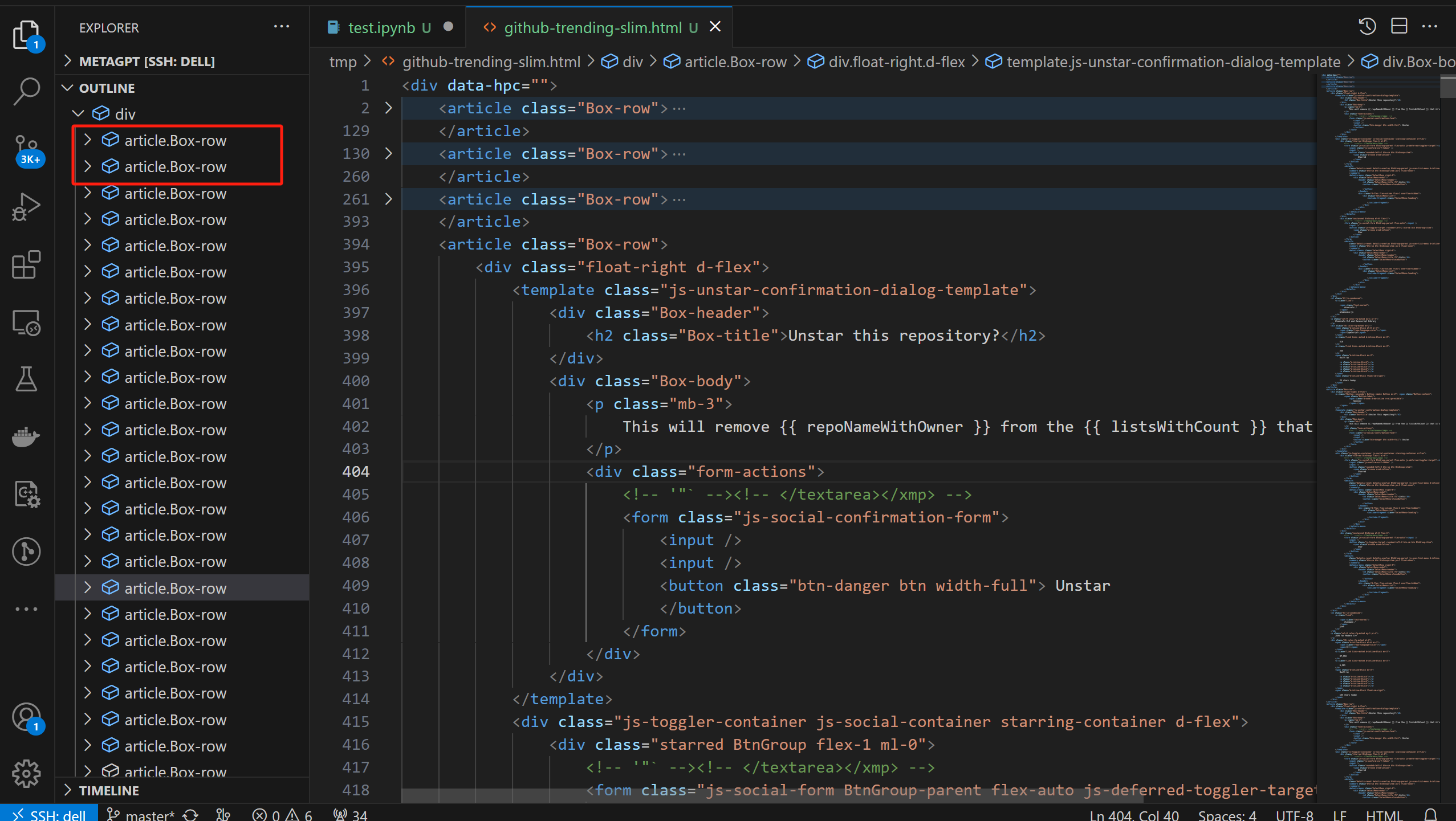Viewport: 1456px width, 821px height.
Task: Click the SSH: dell remote indicator
Action: pos(49,815)
